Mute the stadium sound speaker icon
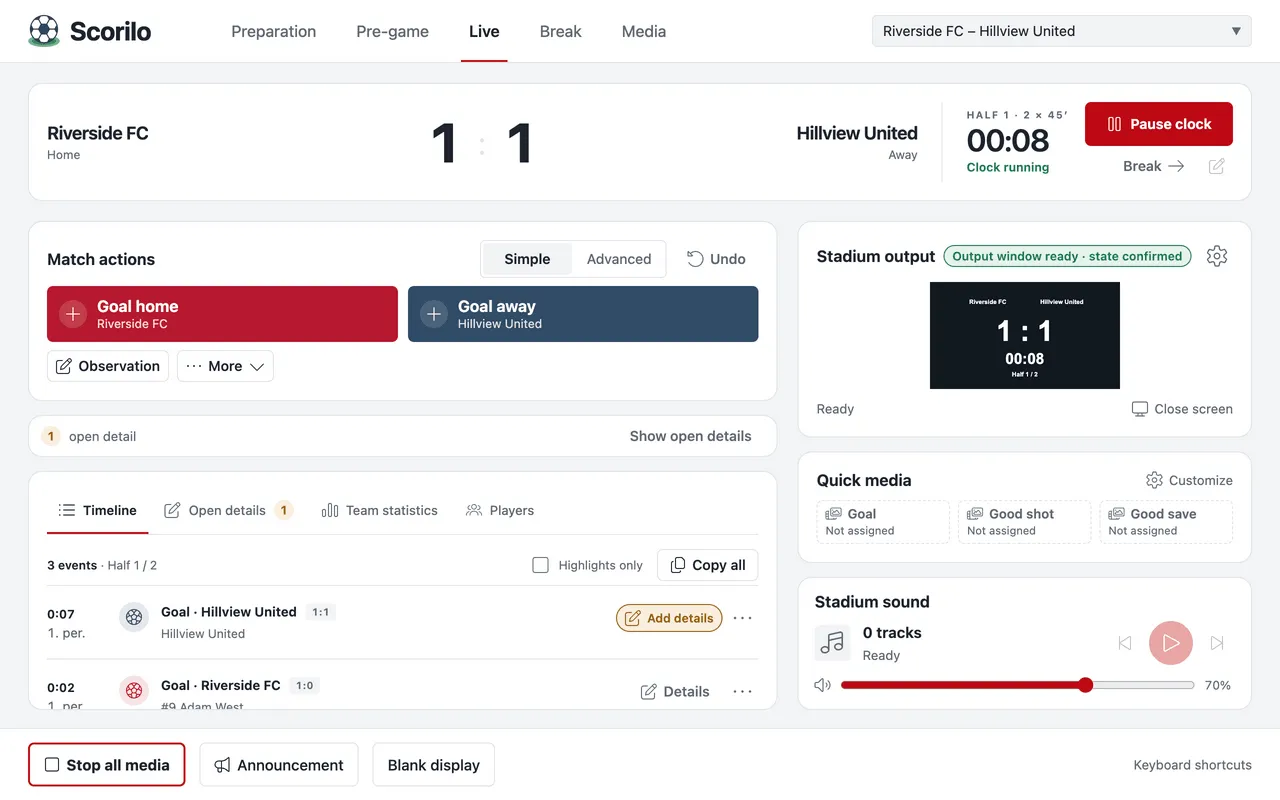This screenshot has height=800, width=1280. coord(823,685)
